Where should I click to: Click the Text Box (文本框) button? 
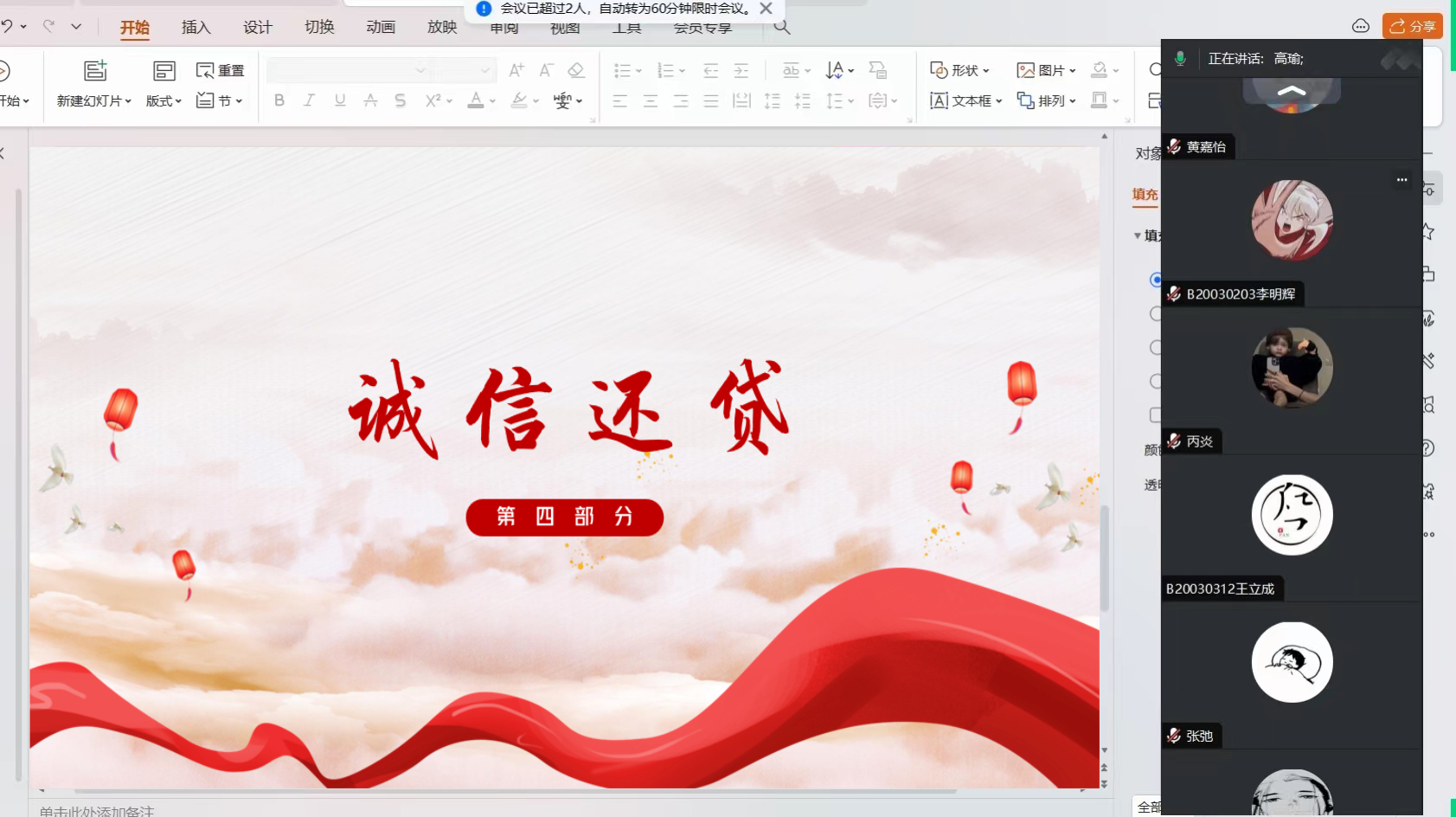coord(965,100)
